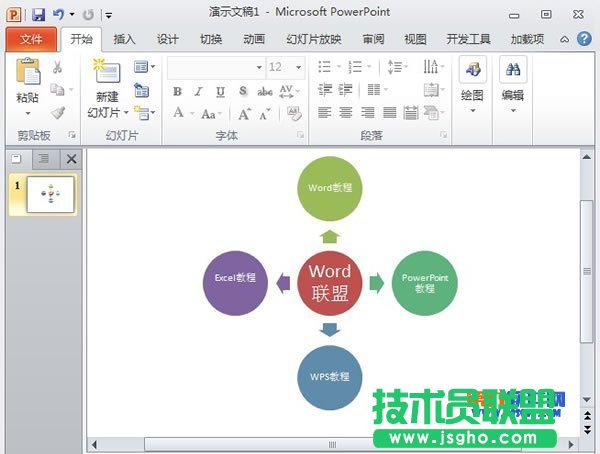The height and width of the screenshot is (454, 600).
Task: Toggle Strikethrough formatting
Action: 264,91
